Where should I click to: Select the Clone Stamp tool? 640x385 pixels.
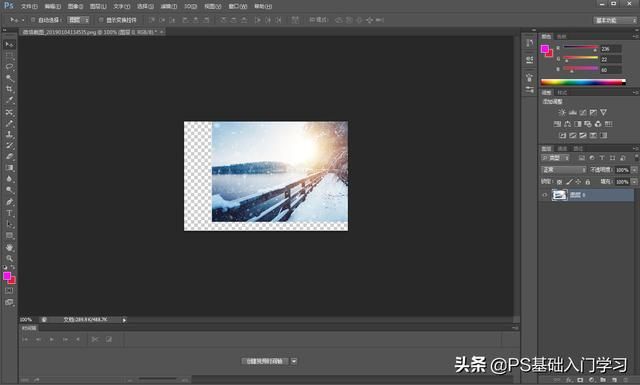pyautogui.click(x=9, y=134)
